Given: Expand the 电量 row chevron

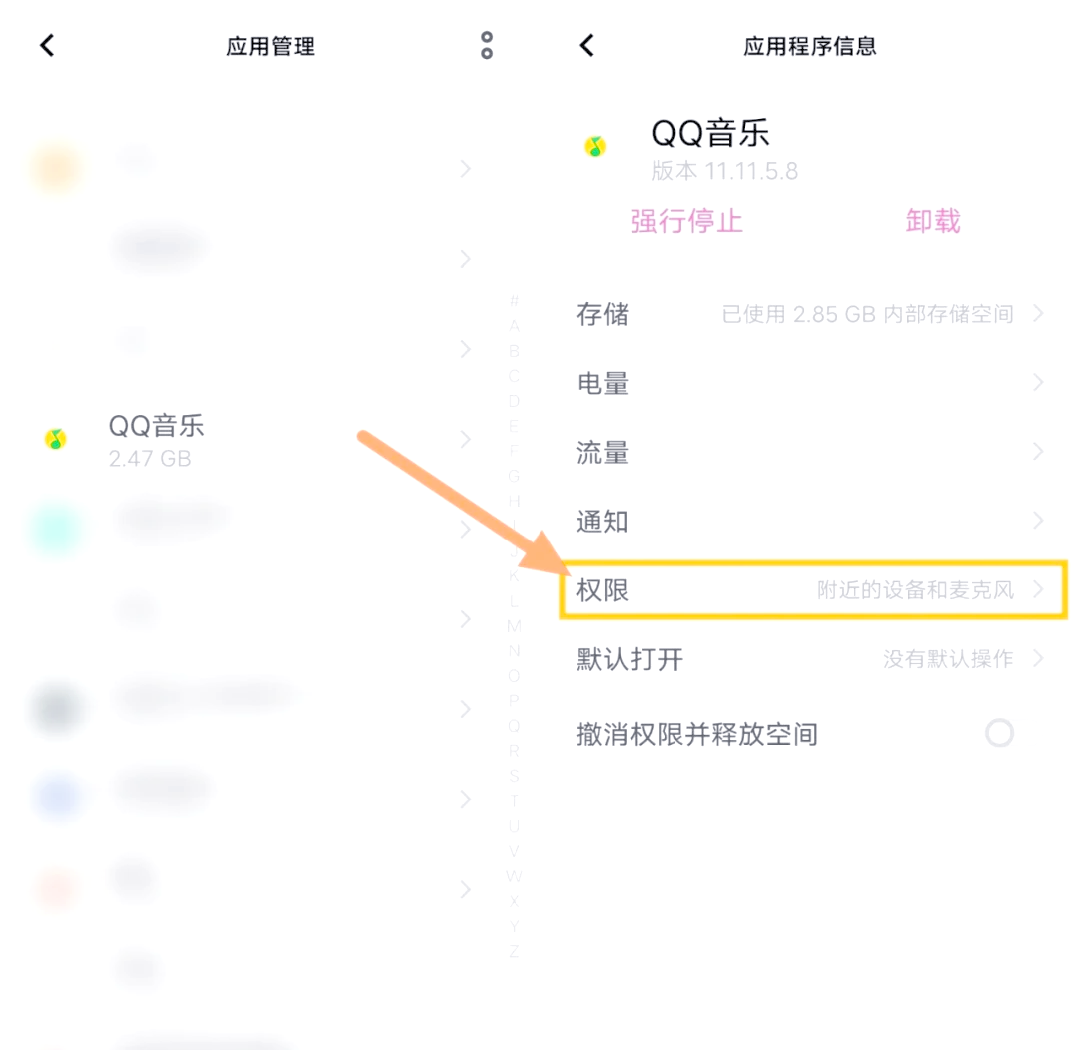Looking at the screenshot, I should 1038,383.
